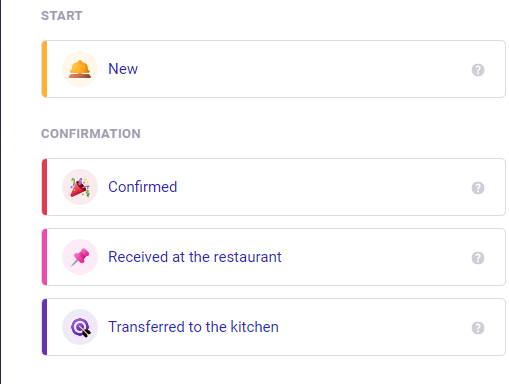
Task: Show help for Transferred to the kitchen
Action: [x=478, y=328]
